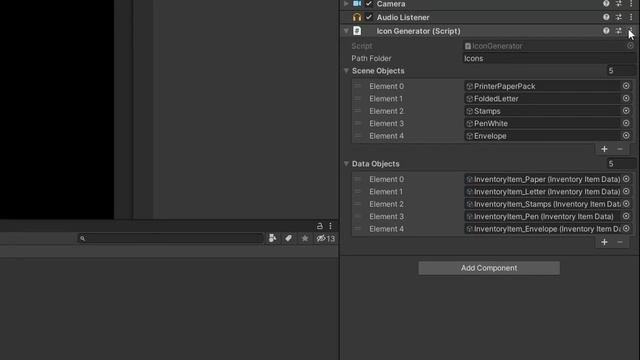
Task: Toggle hidden packages visibility showing 13
Action: [x=326, y=238]
